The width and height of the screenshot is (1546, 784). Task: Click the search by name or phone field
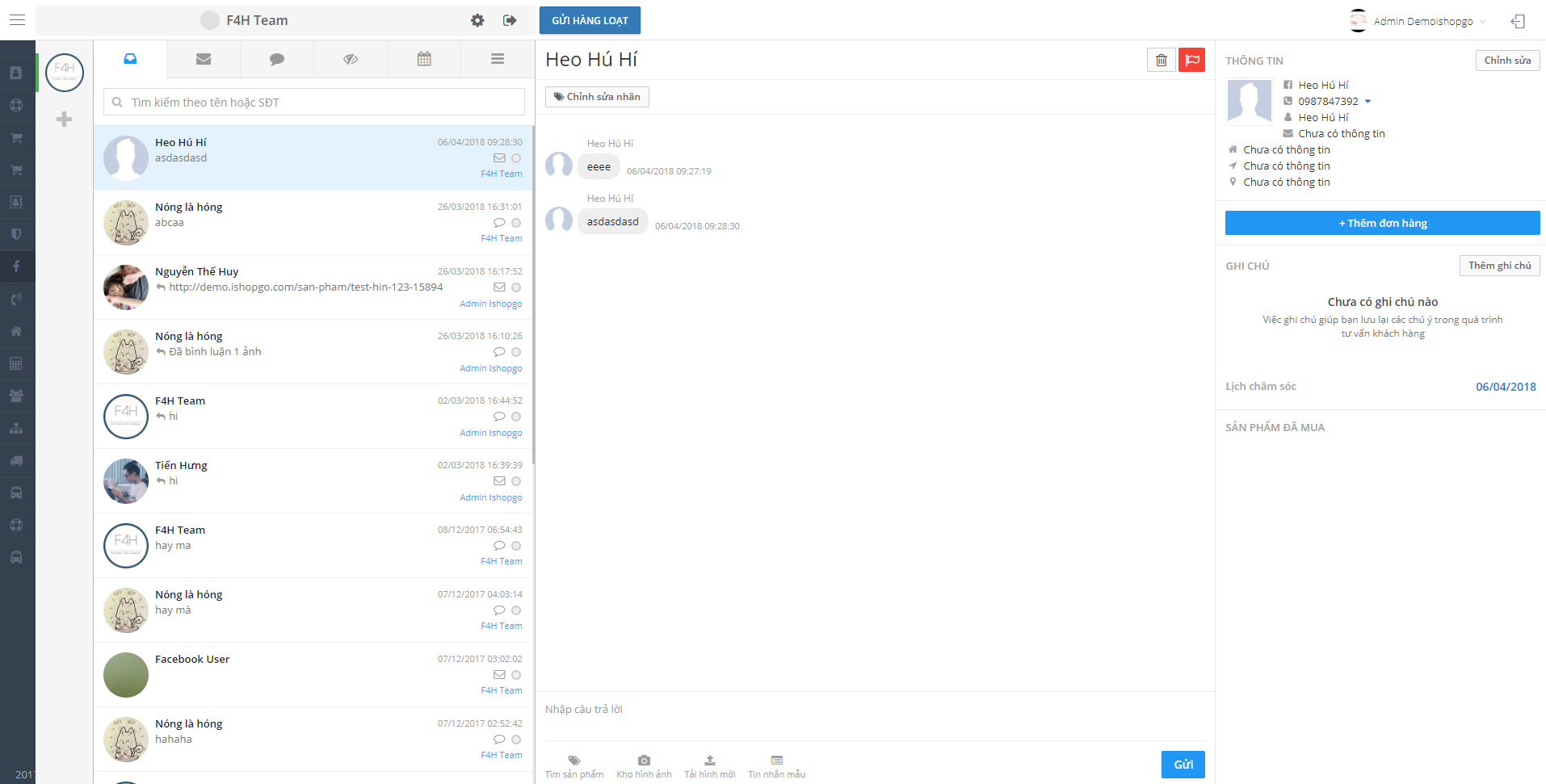click(314, 103)
